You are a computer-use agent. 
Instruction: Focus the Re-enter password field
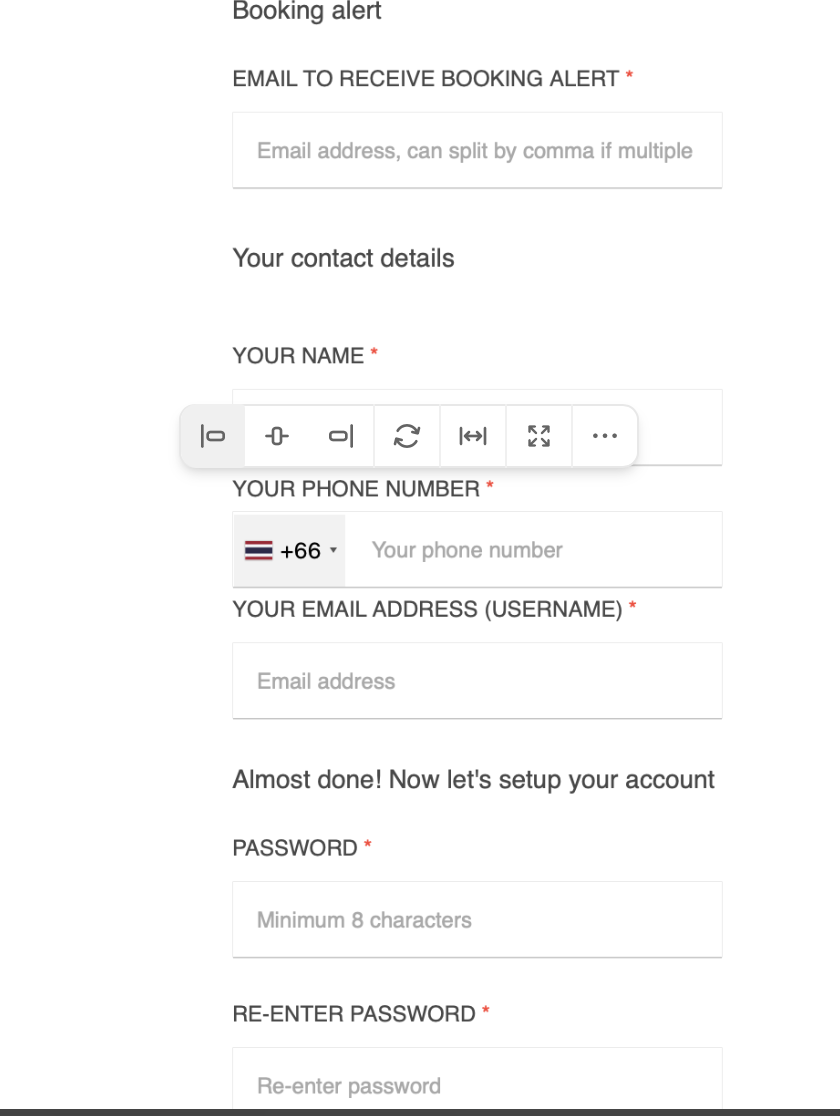[x=477, y=1085]
